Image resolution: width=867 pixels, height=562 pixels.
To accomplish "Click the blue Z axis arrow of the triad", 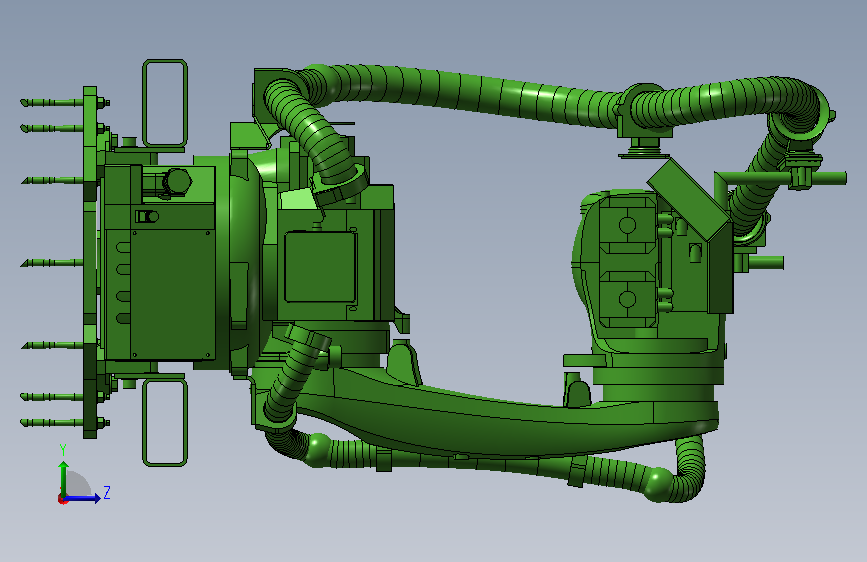I will [x=83, y=498].
